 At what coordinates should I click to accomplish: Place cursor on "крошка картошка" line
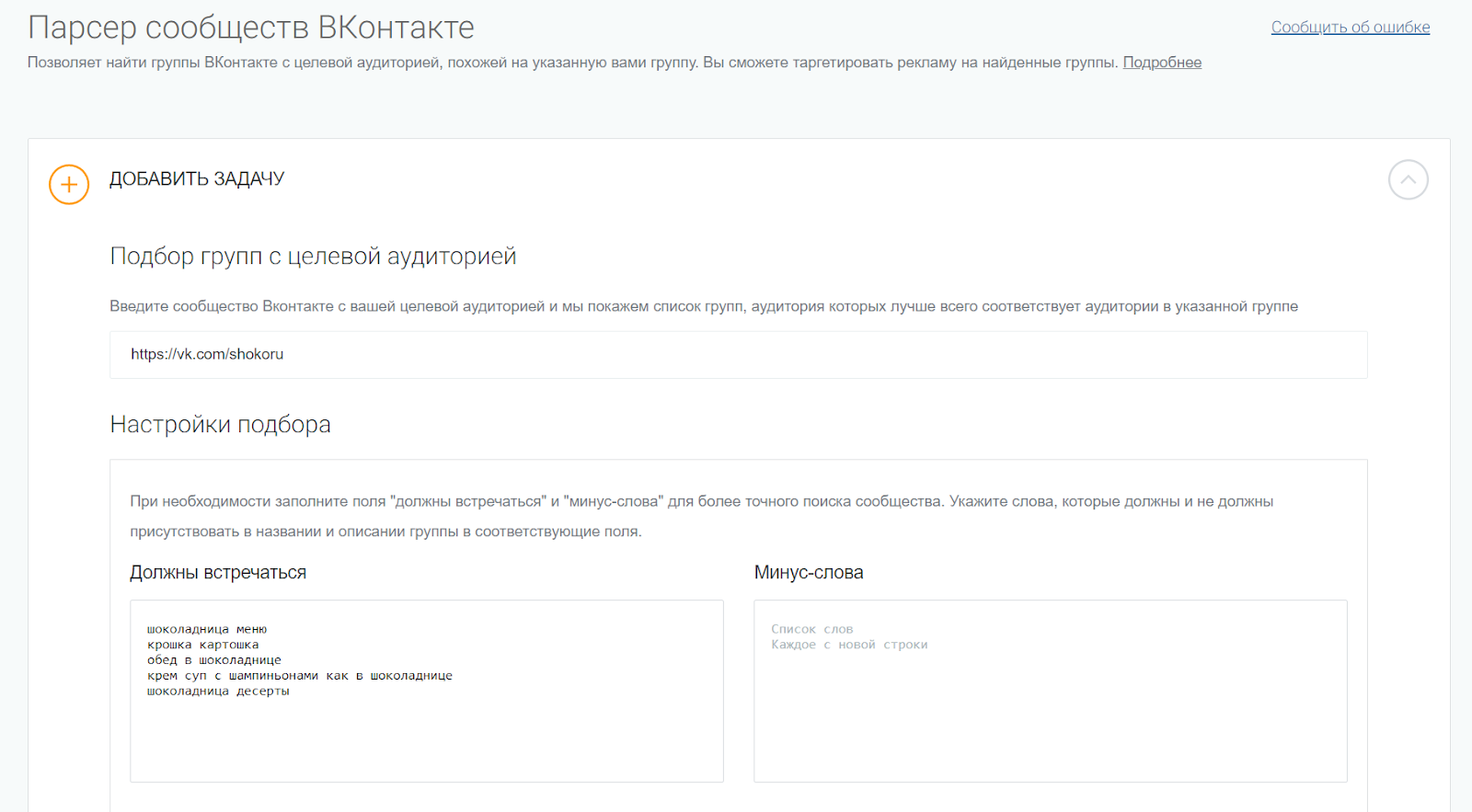(x=203, y=646)
